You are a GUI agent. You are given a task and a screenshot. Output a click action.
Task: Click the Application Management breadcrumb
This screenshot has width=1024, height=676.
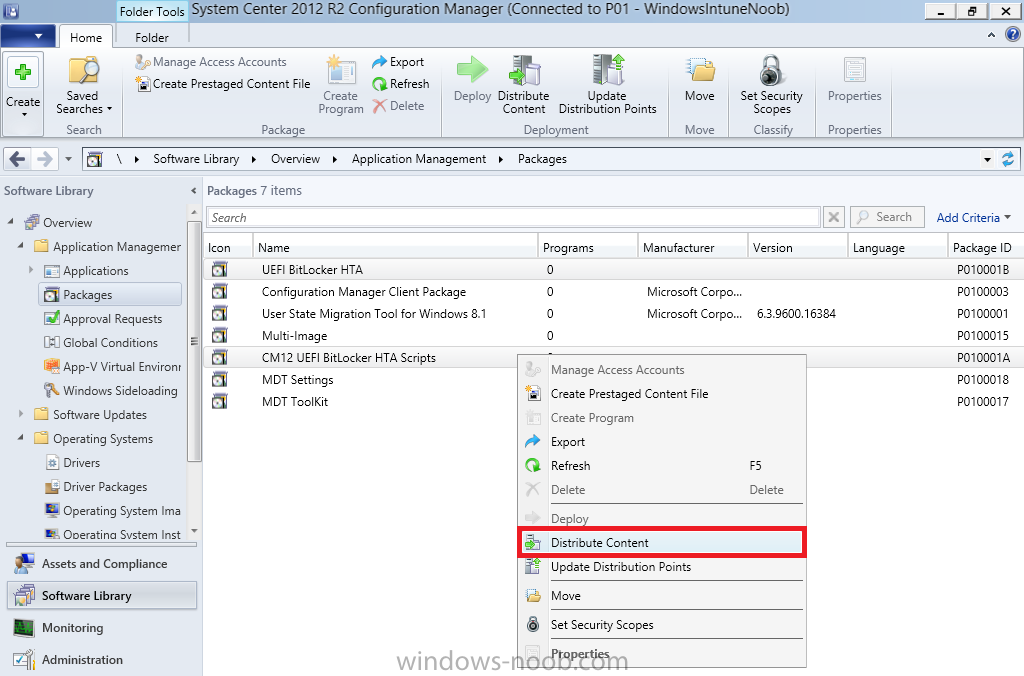pyautogui.click(x=419, y=159)
